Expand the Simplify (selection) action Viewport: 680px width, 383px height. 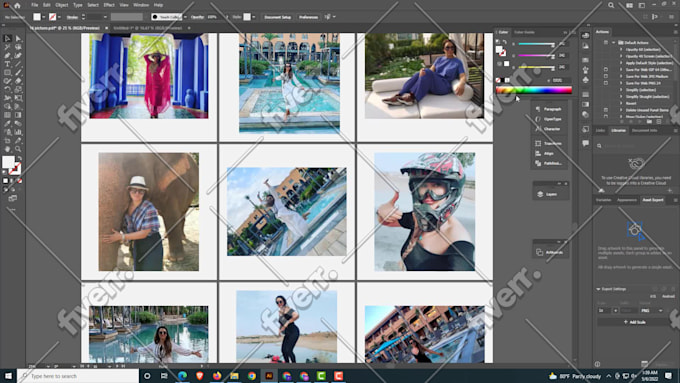[621, 90]
